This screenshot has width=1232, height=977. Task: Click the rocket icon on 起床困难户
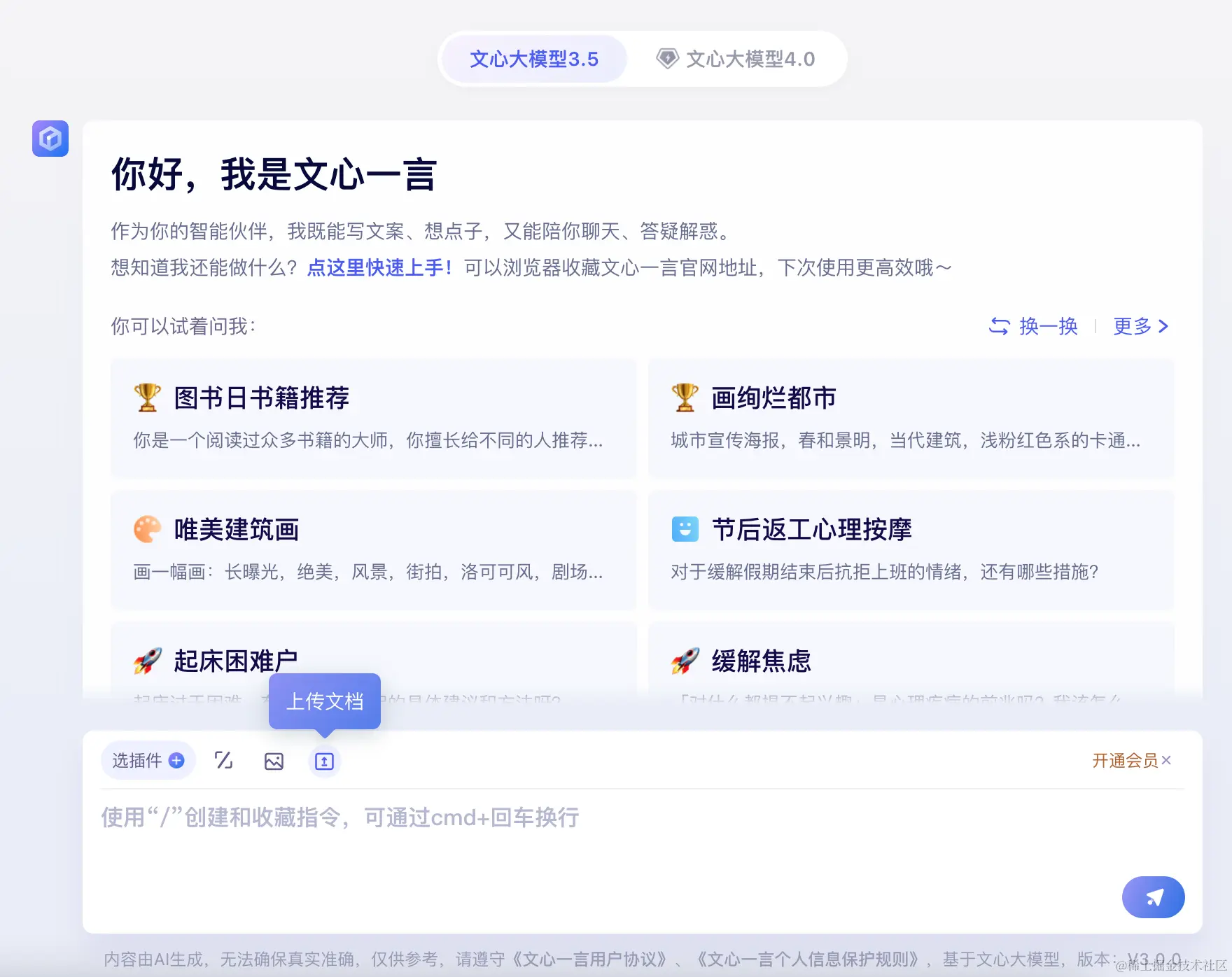(147, 661)
